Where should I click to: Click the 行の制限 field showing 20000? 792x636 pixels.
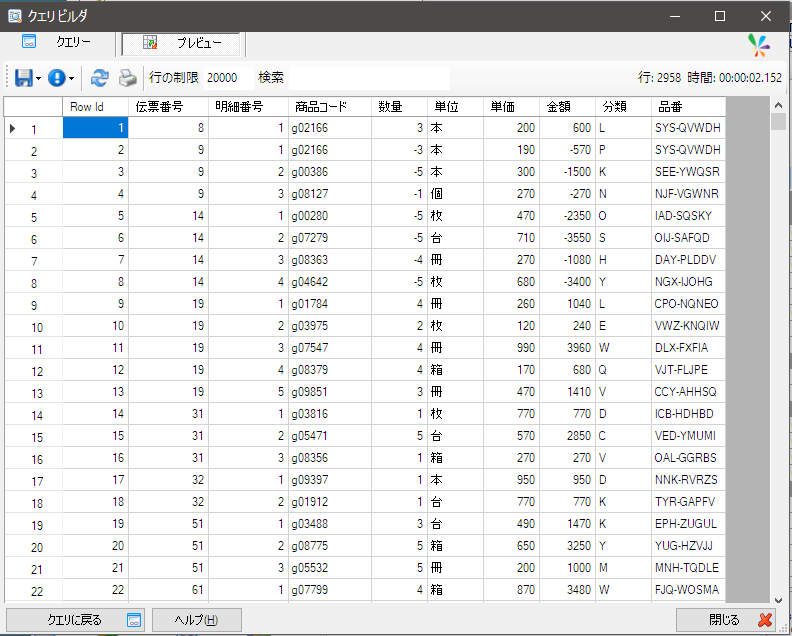[228, 78]
